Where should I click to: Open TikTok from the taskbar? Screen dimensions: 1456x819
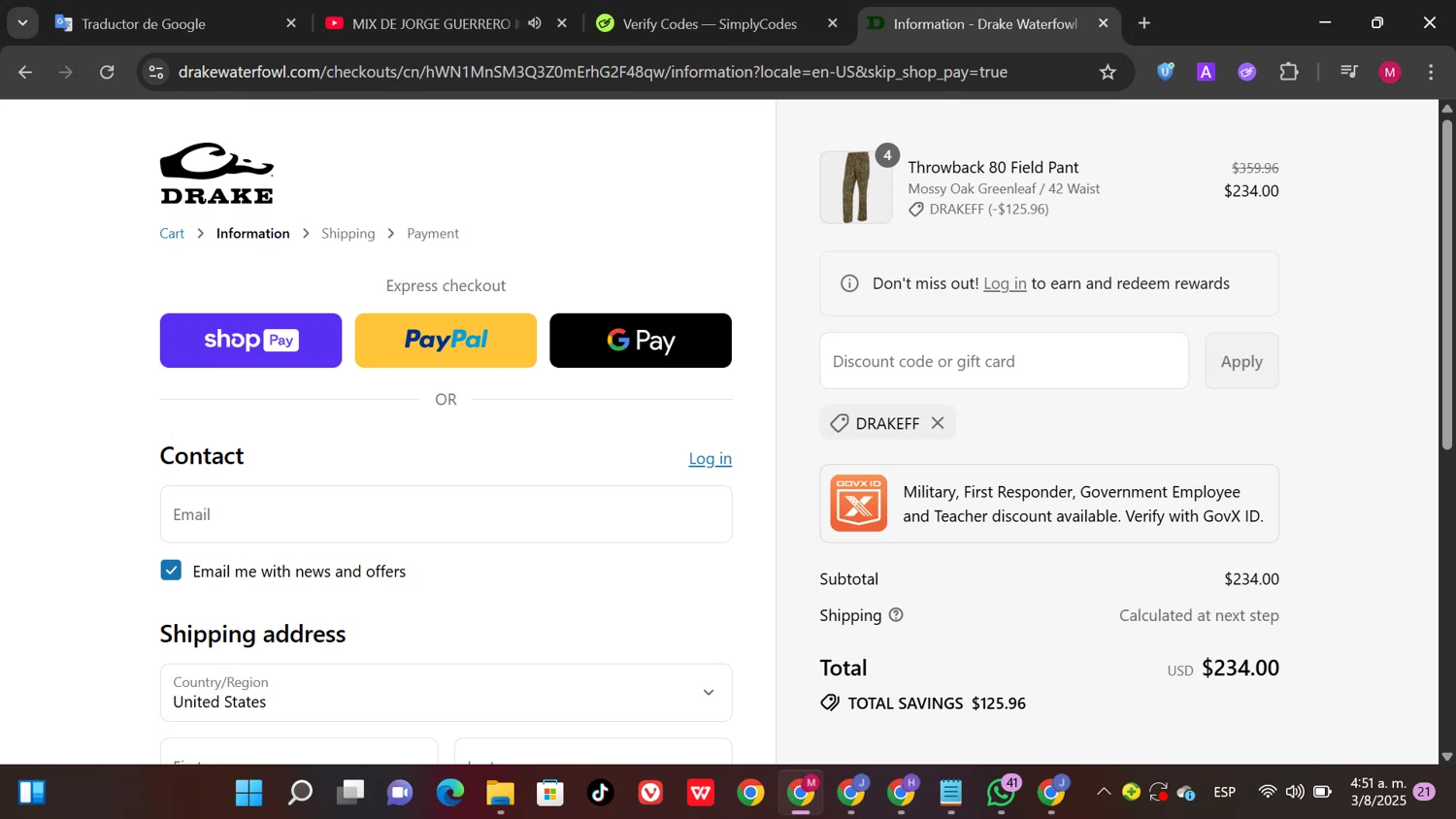(601, 793)
